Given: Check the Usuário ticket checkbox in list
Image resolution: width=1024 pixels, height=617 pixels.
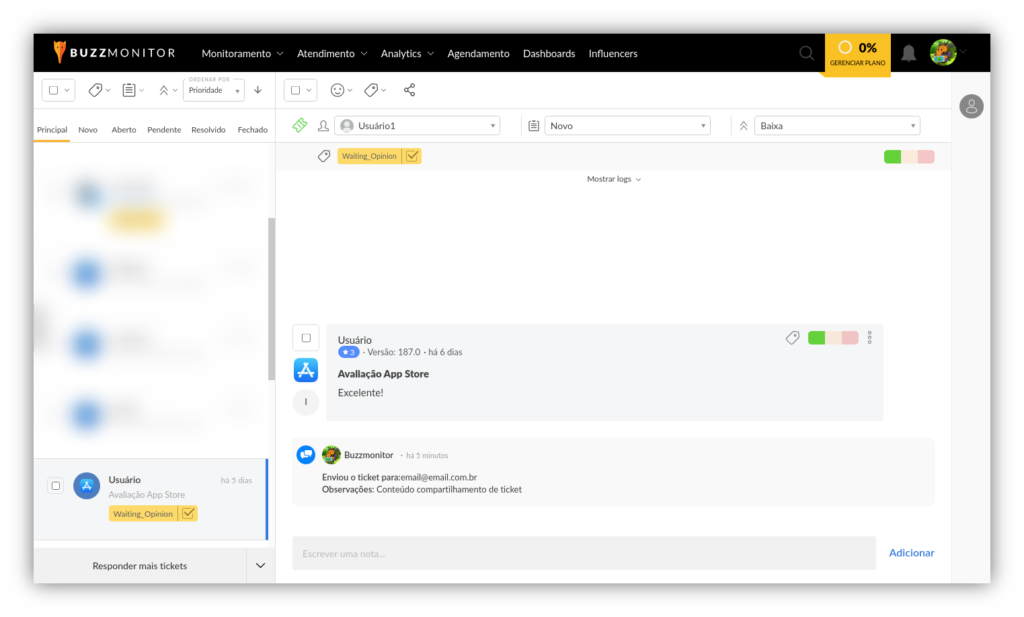Looking at the screenshot, I should point(56,486).
